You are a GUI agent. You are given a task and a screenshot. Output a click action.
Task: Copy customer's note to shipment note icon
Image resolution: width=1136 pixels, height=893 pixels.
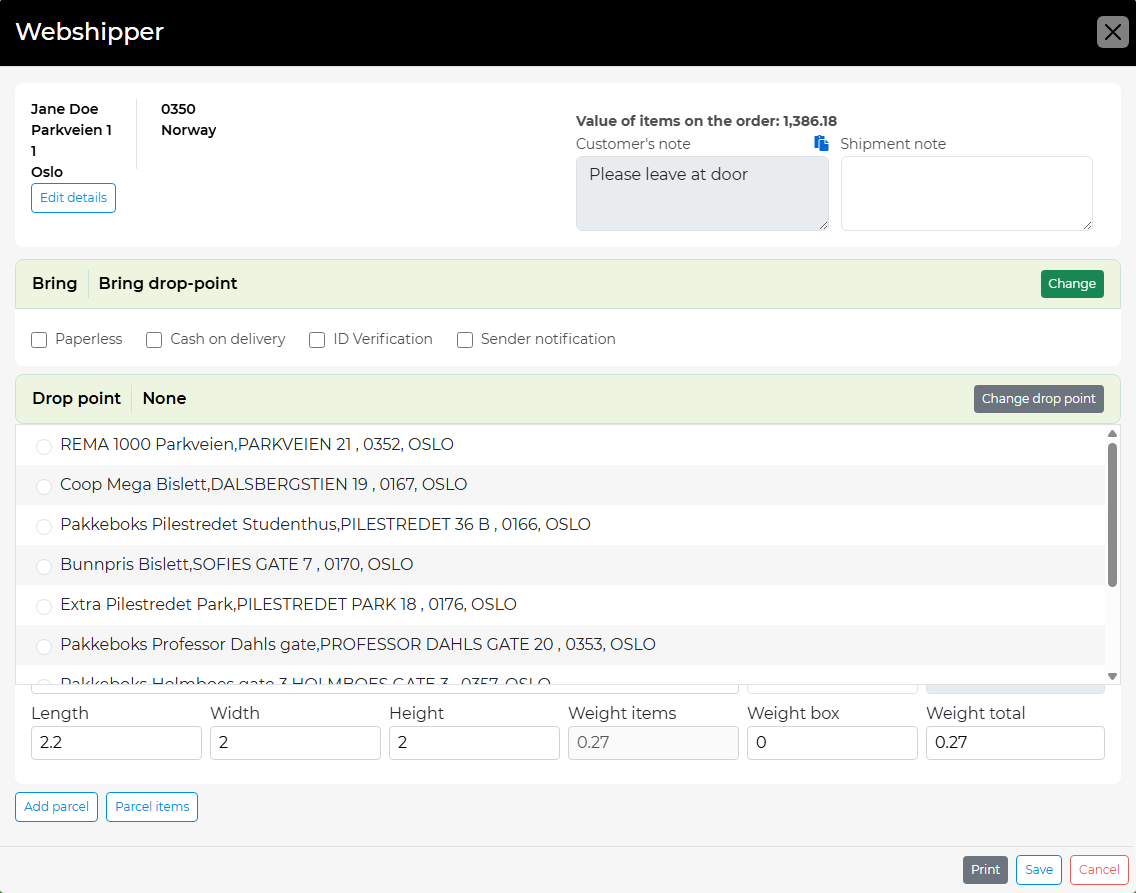tap(821, 143)
